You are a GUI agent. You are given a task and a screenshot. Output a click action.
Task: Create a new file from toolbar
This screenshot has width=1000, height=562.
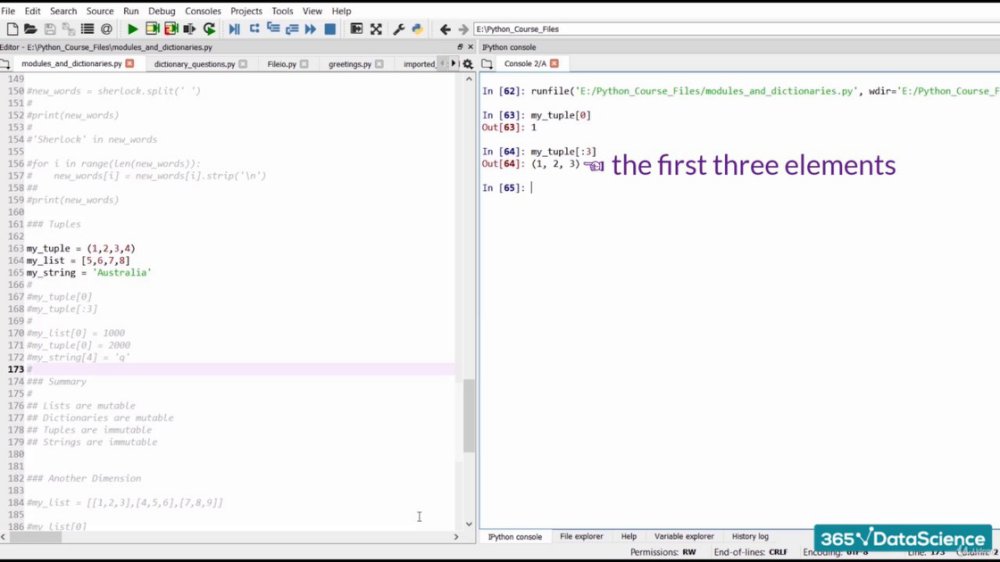click(12, 29)
